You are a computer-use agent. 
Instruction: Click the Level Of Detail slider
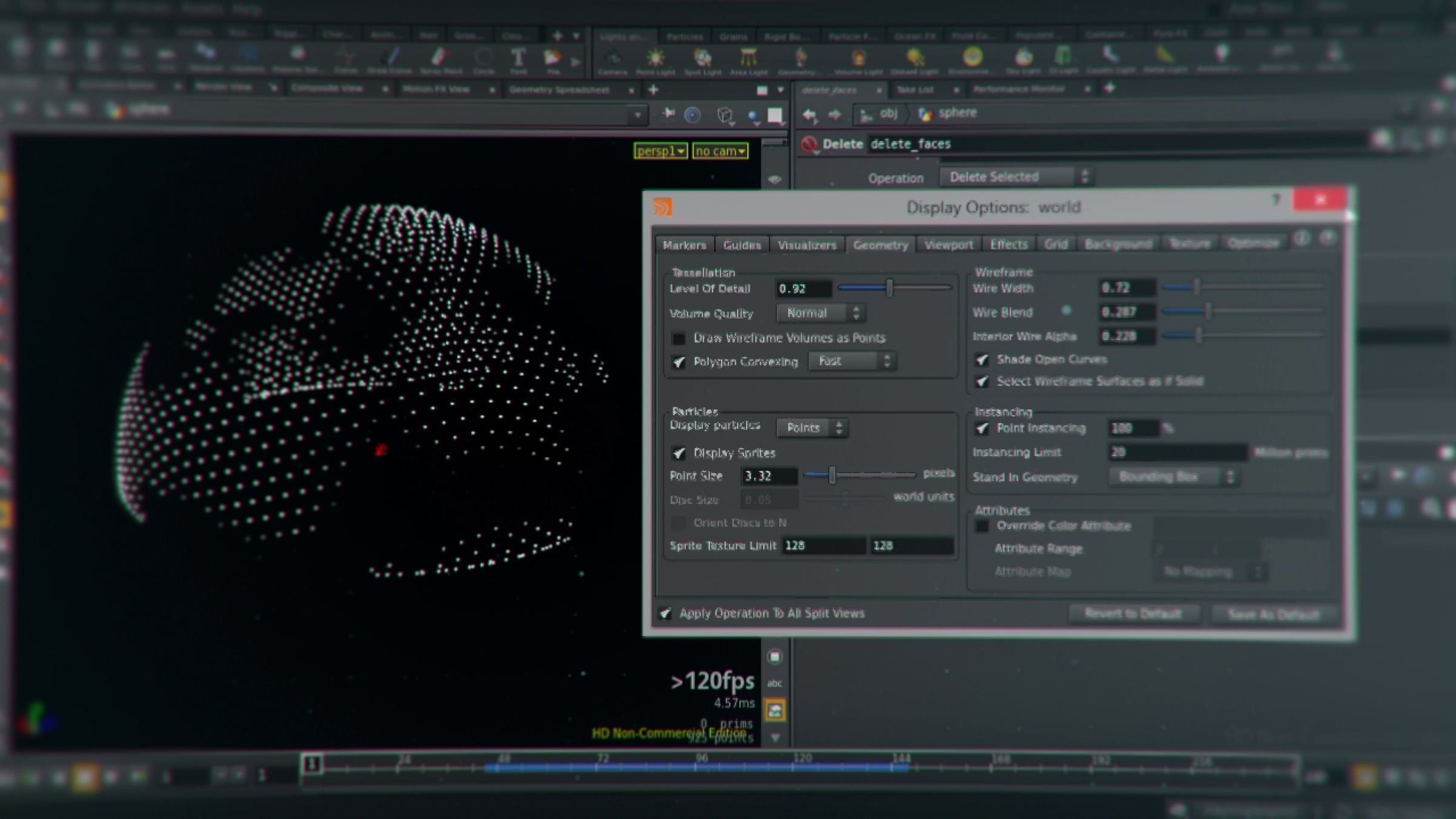click(895, 288)
